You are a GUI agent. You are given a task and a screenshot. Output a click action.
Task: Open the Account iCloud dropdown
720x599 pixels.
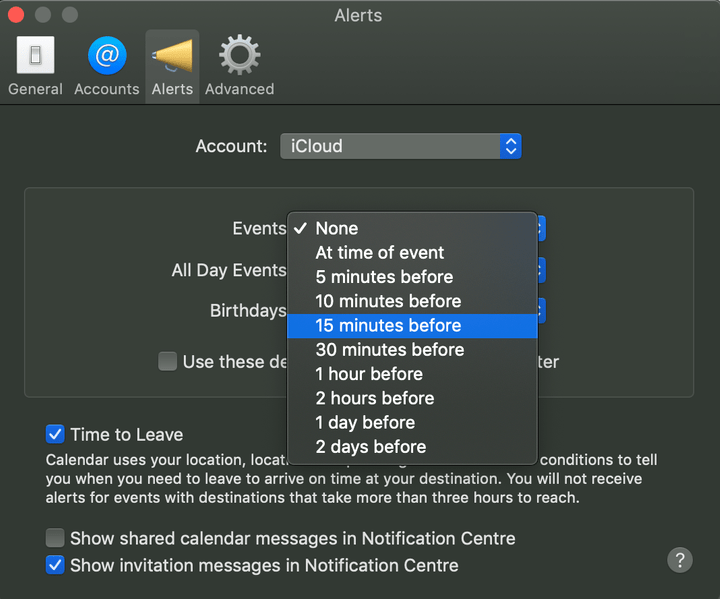[400, 146]
